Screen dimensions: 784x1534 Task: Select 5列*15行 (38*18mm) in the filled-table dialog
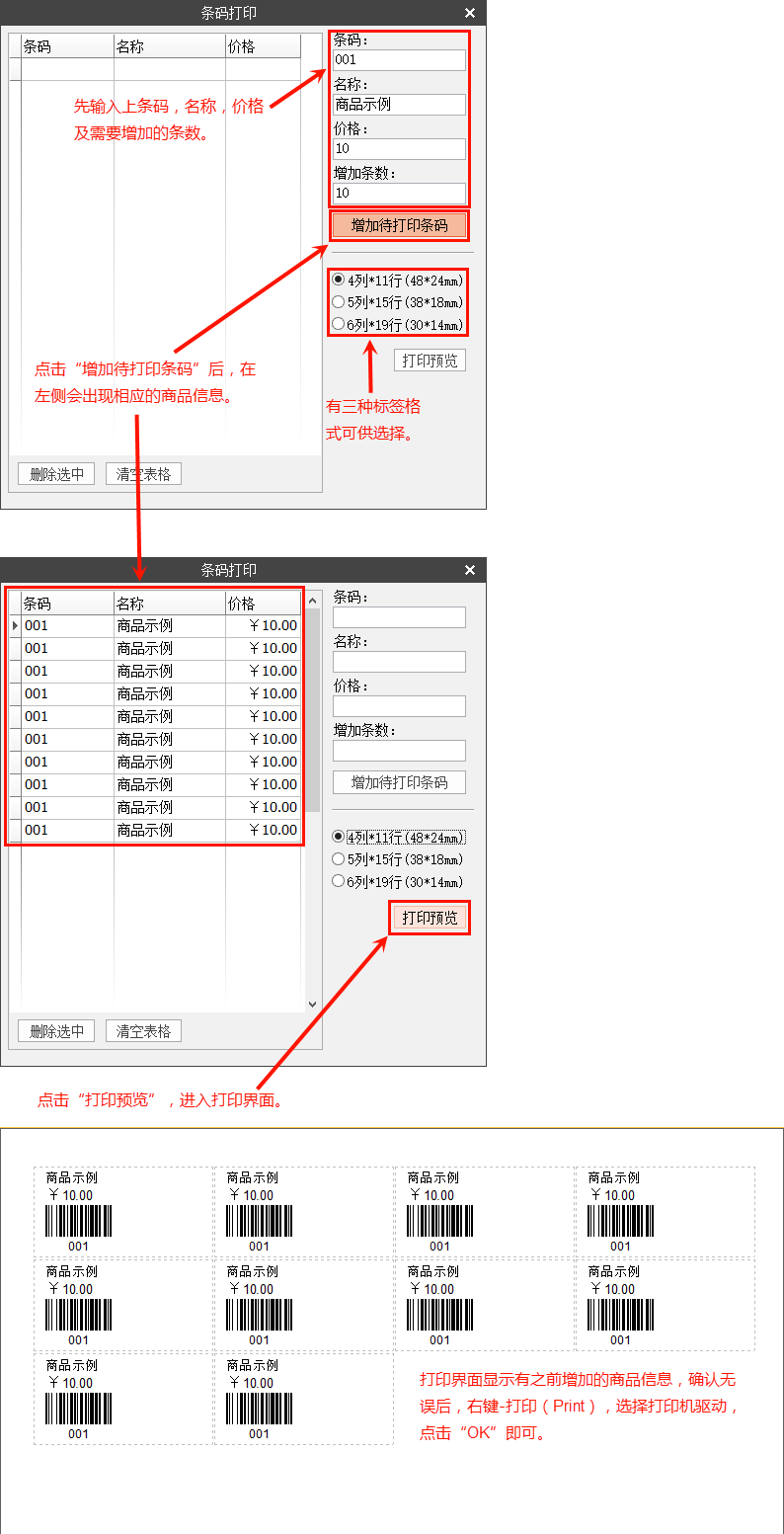point(397,859)
